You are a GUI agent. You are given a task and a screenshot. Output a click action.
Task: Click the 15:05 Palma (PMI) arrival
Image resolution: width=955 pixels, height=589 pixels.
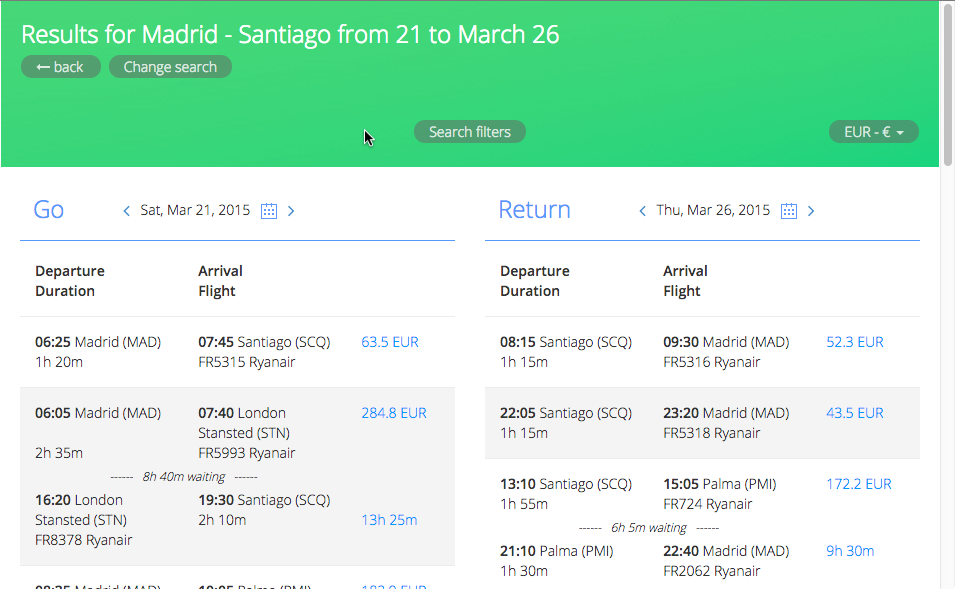[720, 484]
